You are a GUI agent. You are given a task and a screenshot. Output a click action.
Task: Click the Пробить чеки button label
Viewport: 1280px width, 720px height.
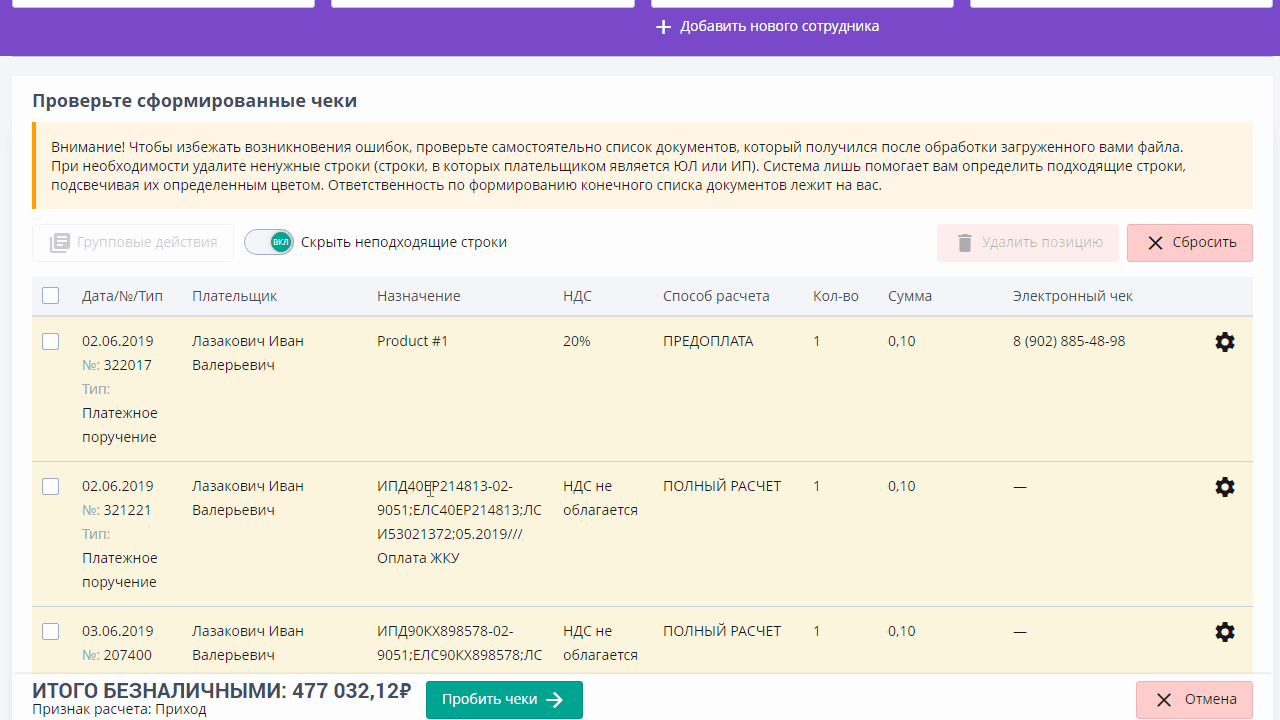(490, 700)
